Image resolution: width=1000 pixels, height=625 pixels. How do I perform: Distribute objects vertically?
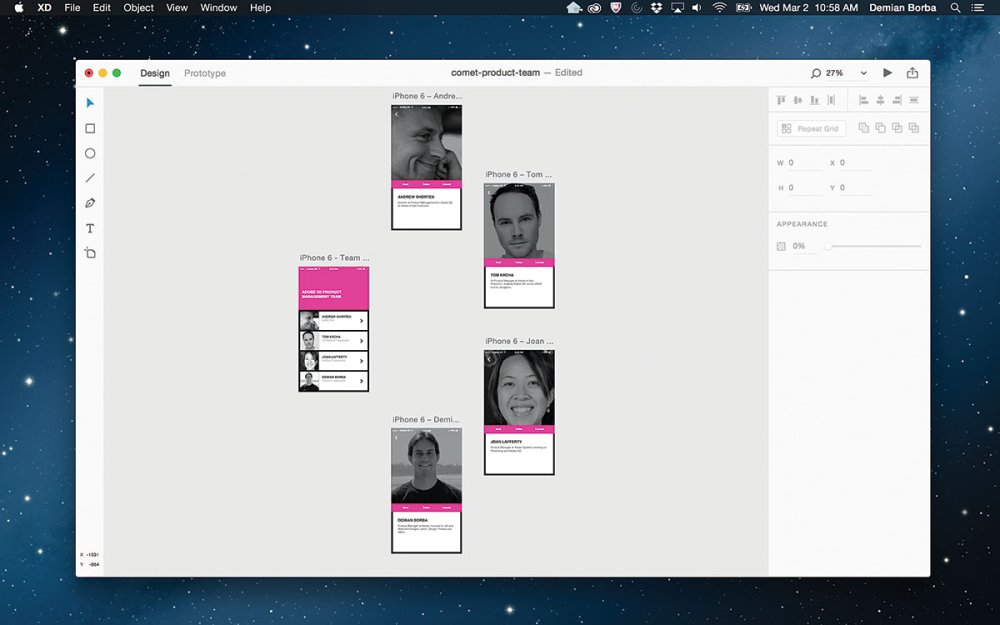click(x=913, y=100)
